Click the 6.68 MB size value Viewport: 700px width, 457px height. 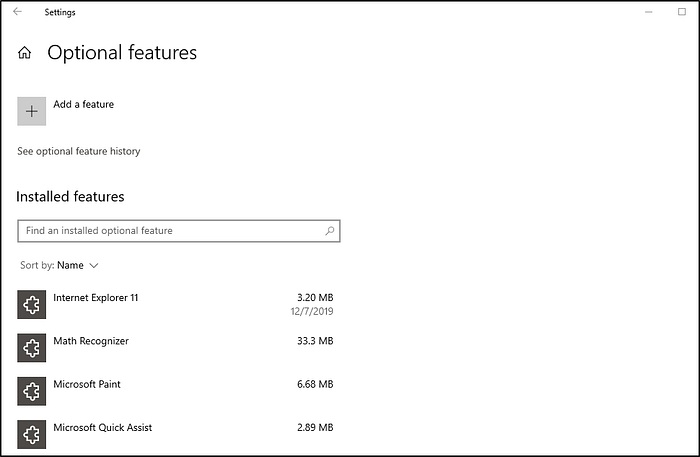point(315,384)
